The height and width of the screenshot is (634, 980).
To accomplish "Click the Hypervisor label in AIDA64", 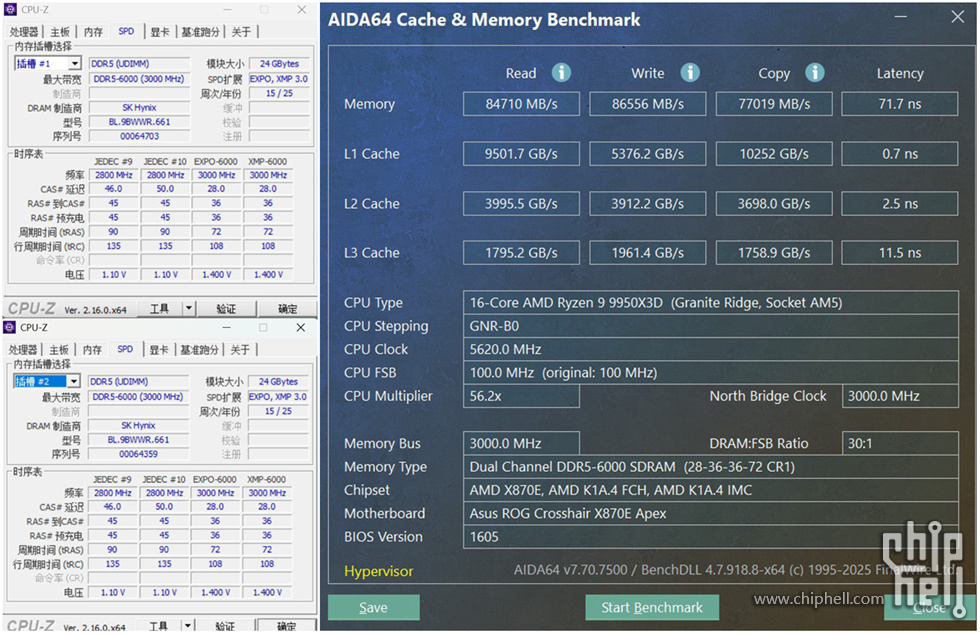I will tap(379, 571).
